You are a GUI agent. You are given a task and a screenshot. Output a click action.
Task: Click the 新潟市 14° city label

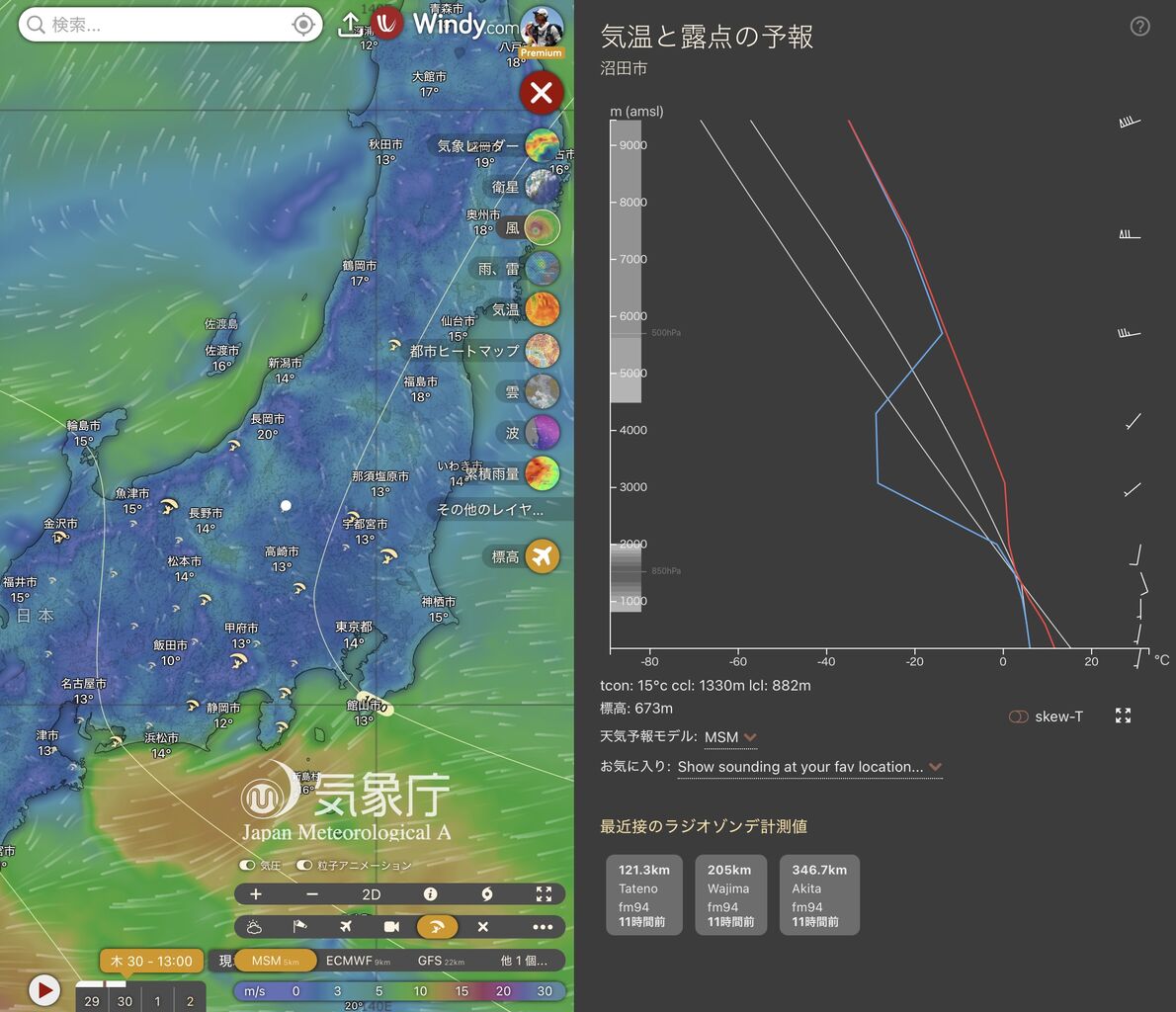[x=285, y=371]
